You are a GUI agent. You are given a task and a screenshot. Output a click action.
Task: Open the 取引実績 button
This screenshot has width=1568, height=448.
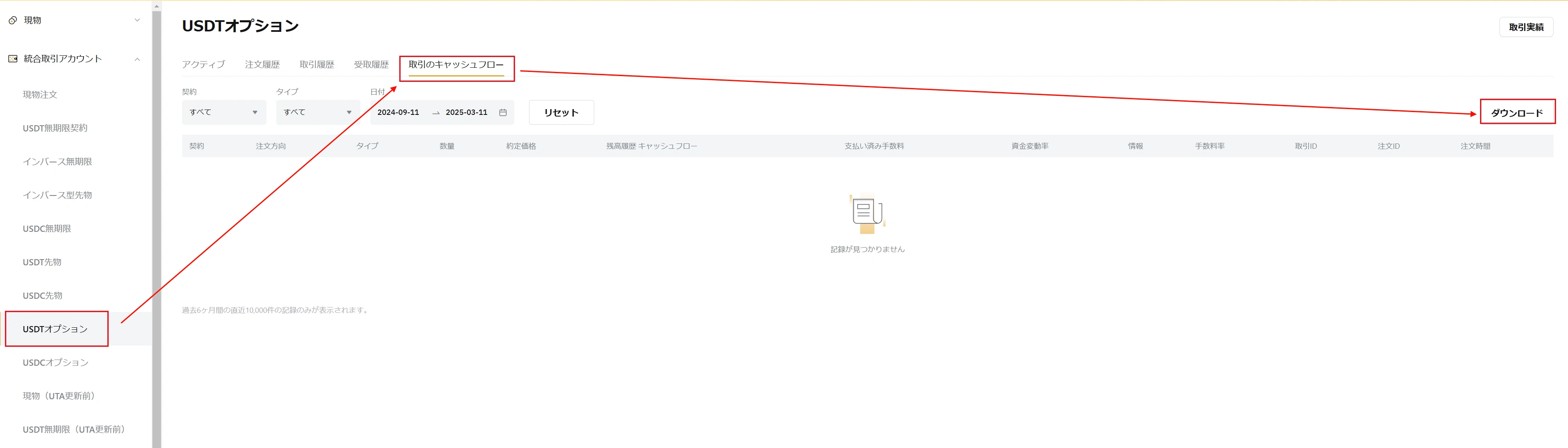point(1526,27)
